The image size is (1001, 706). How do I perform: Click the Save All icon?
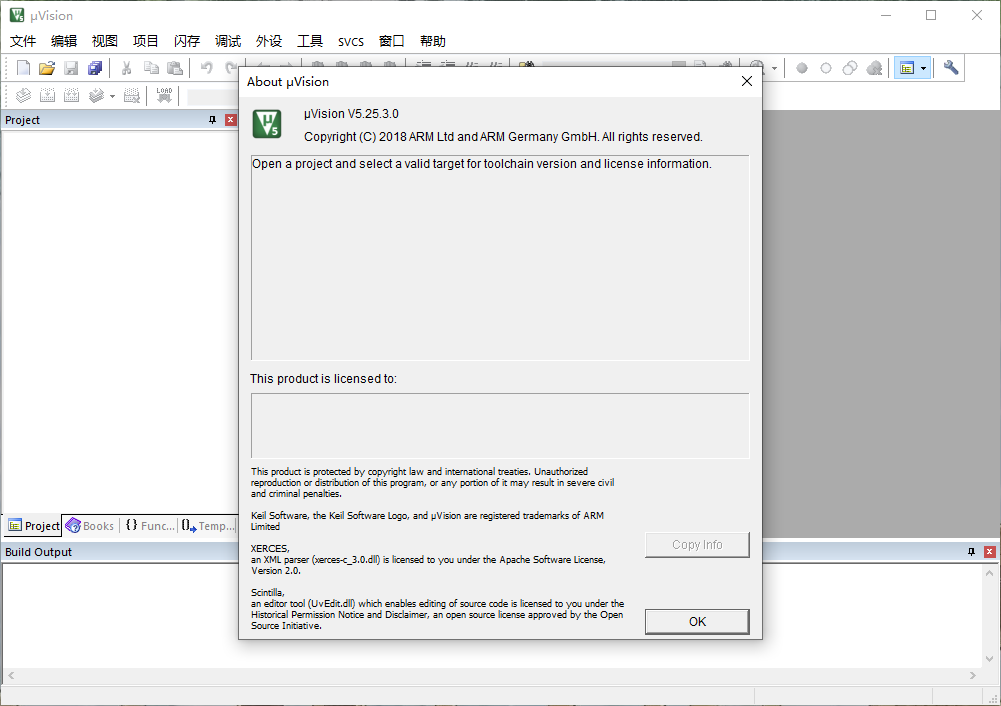(95, 68)
